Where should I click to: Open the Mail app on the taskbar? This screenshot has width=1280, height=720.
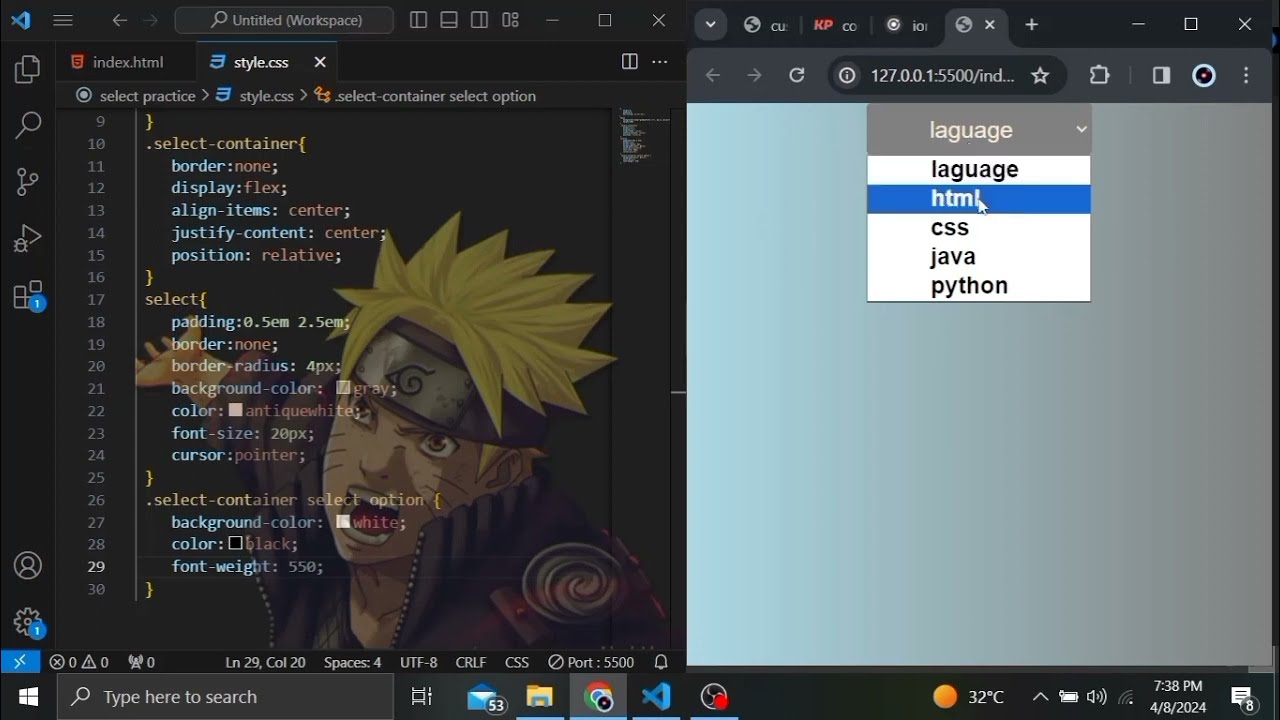[484, 697]
